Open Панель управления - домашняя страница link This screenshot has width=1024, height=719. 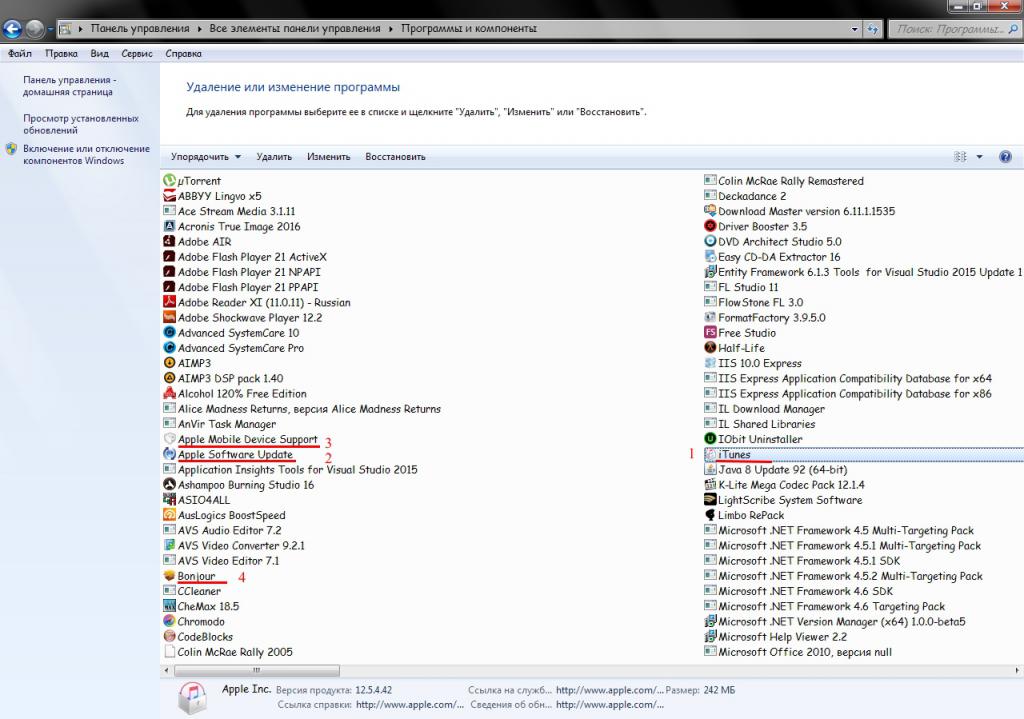70,86
